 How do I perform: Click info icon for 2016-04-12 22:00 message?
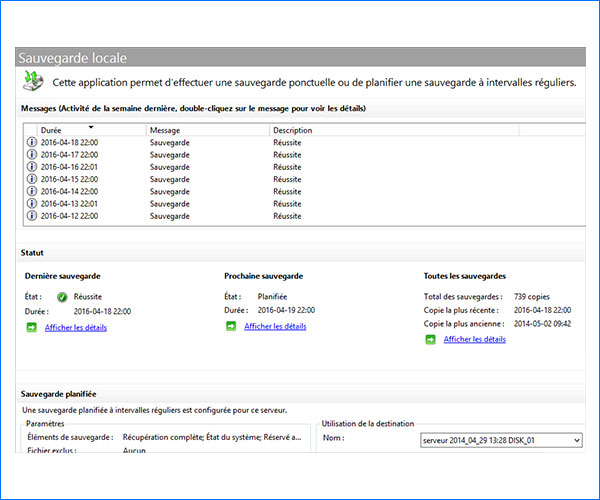(x=31, y=215)
